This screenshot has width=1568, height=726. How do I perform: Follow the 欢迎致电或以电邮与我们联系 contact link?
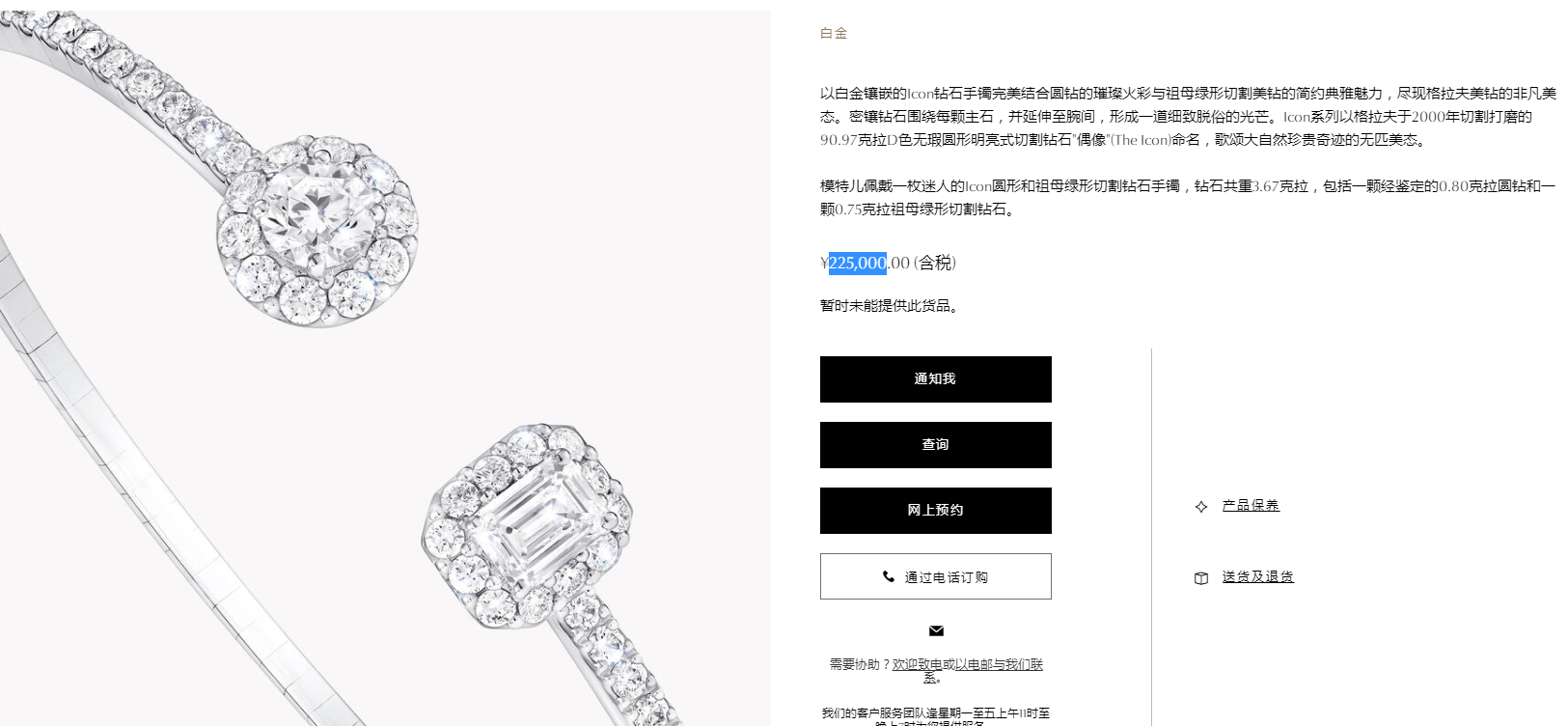(968, 670)
